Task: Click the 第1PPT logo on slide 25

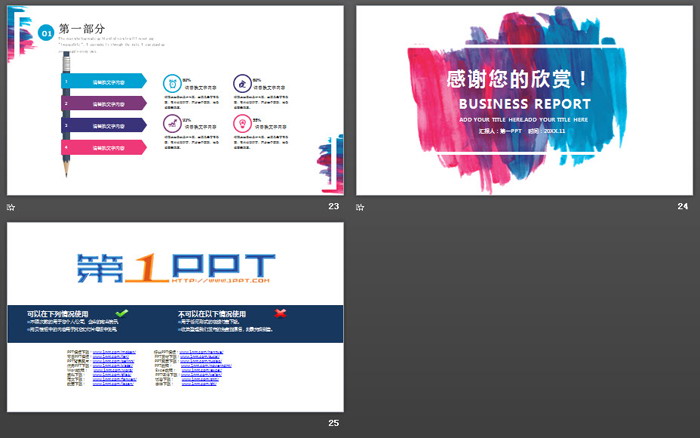Action: click(175, 266)
